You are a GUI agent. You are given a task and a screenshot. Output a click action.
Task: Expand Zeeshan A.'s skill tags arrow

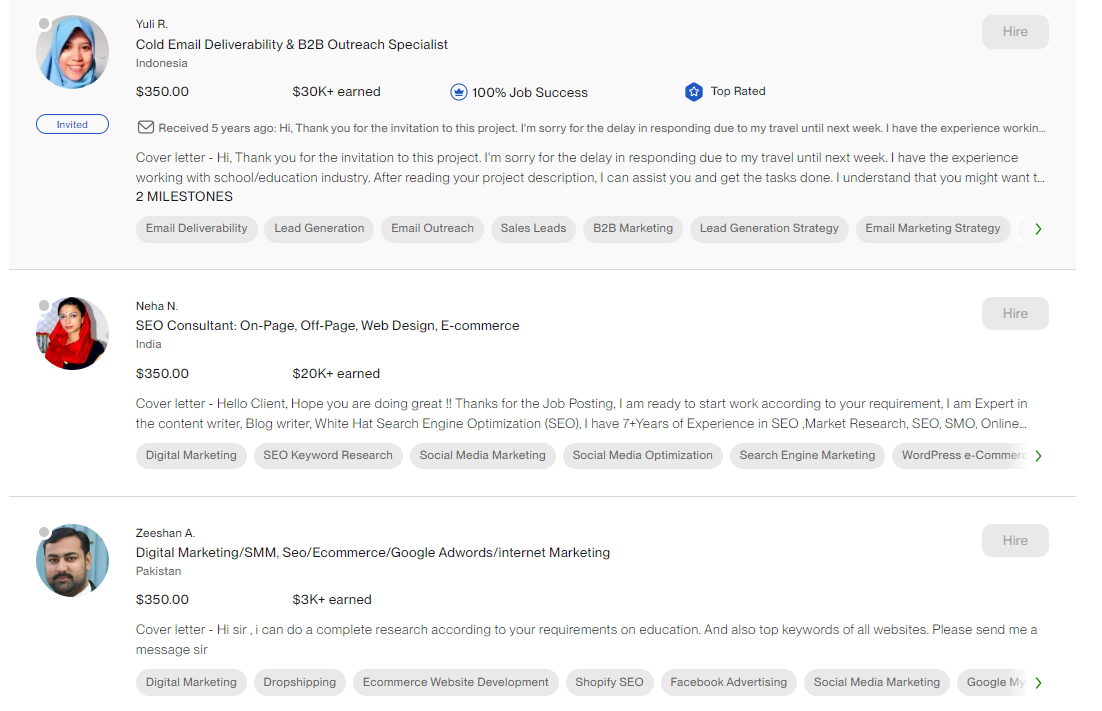click(1038, 683)
